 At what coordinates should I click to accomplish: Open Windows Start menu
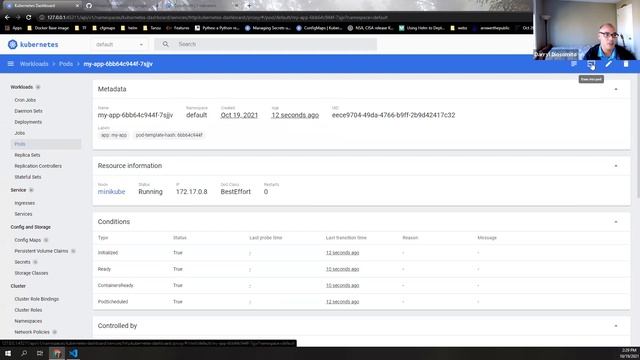click(8, 353)
